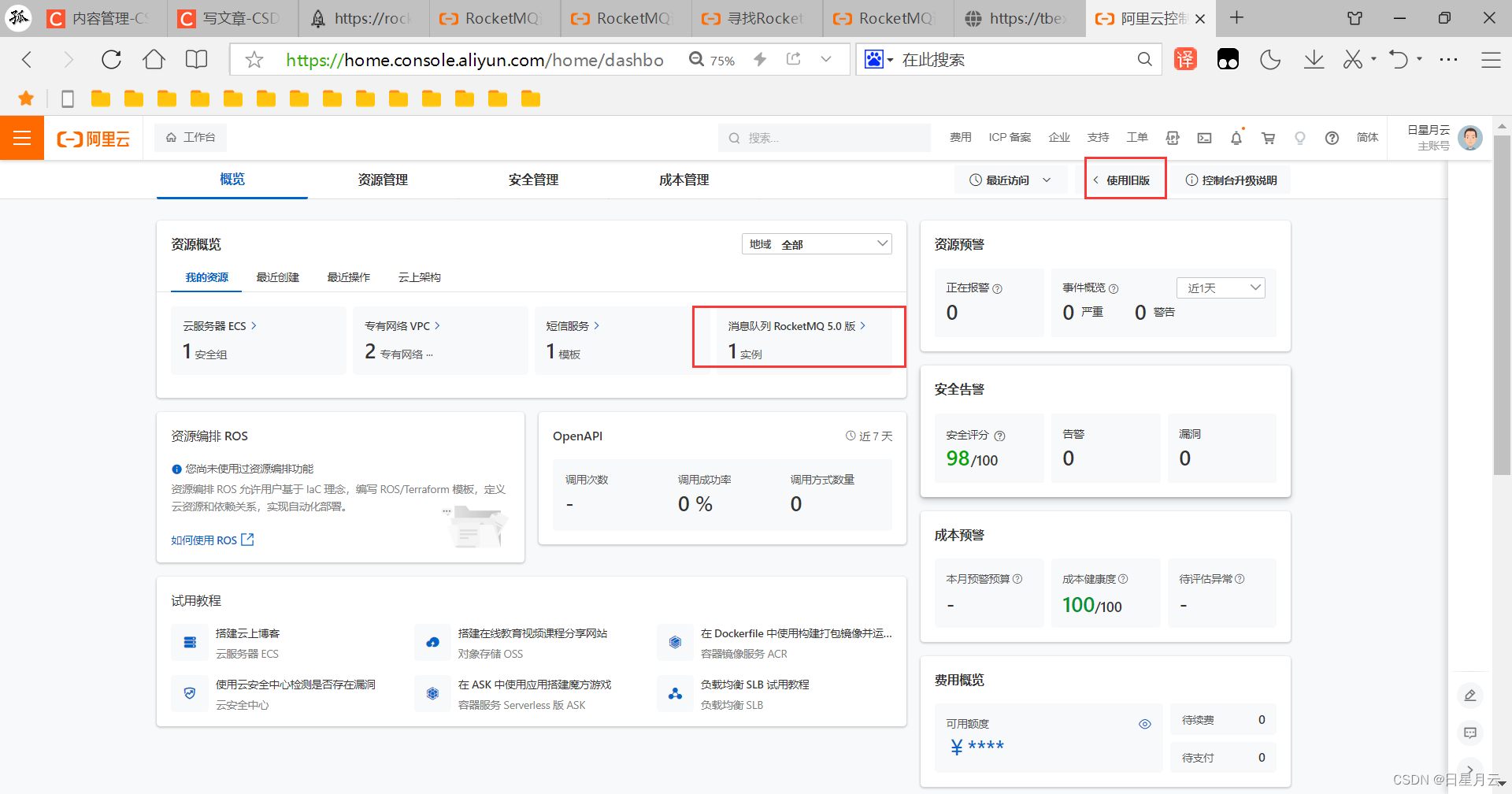This screenshot has width=1512, height=794.
Task: Switch to the 资源管理 tab
Action: (383, 180)
